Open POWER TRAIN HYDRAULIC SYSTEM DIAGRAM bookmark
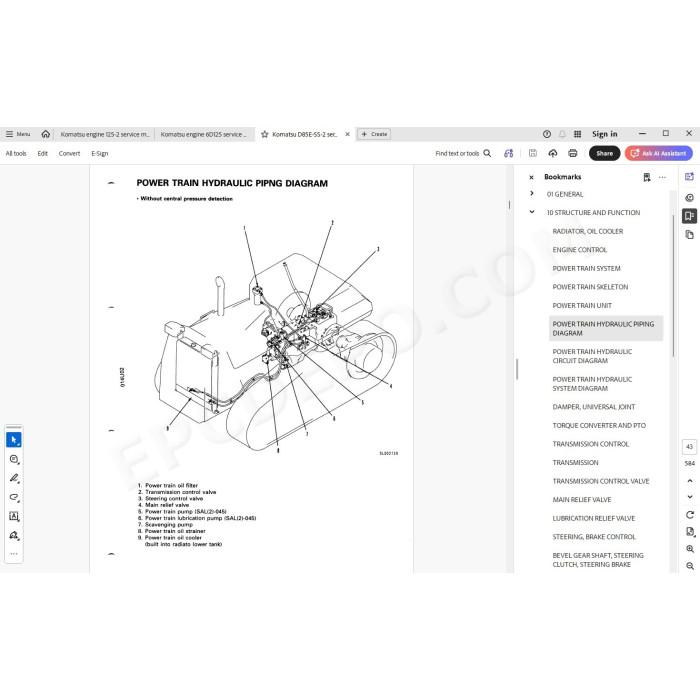This screenshot has height=700, width=700. pyautogui.click(x=592, y=384)
